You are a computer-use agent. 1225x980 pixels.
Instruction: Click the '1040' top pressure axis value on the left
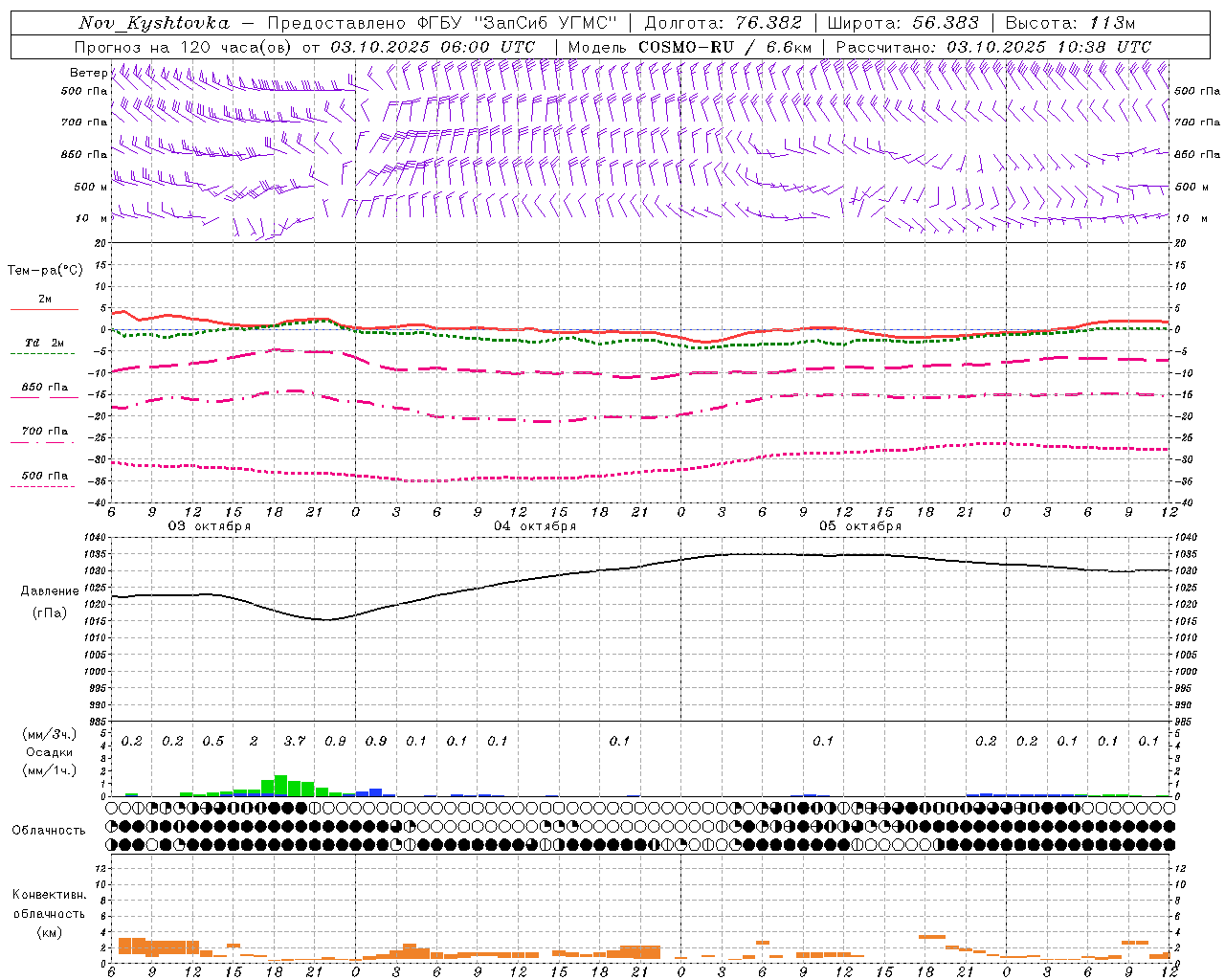pos(95,538)
